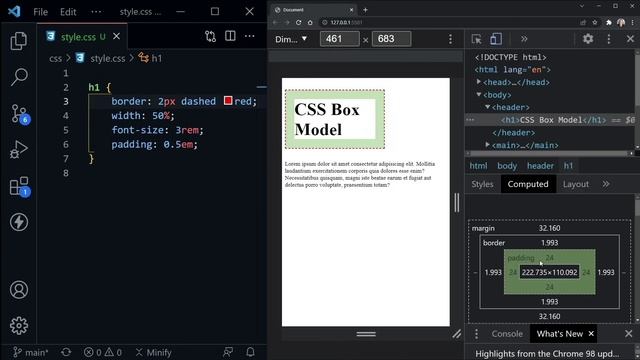
Task: Open editor More Actions ellipsis
Action: (249, 36)
